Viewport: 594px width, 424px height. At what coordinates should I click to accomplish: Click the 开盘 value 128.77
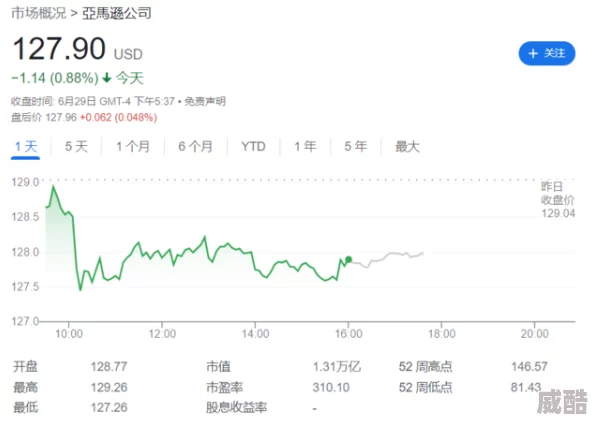click(x=109, y=367)
